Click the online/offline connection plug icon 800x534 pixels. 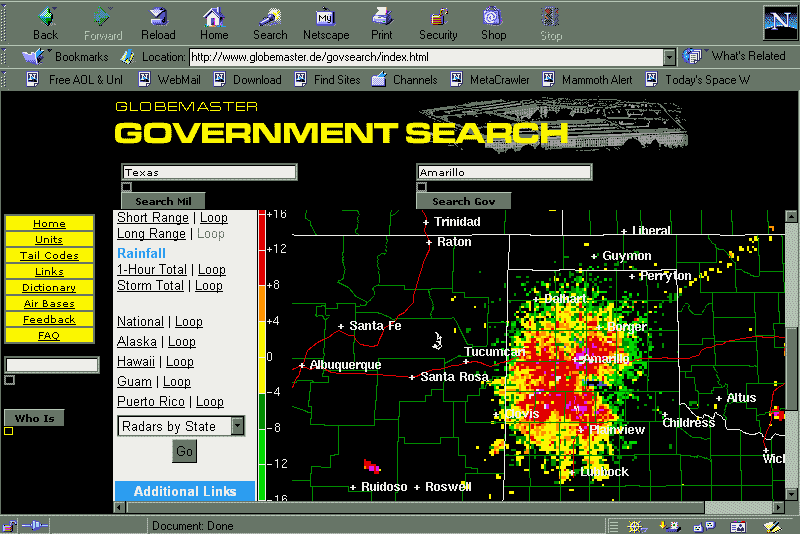(x=35, y=525)
